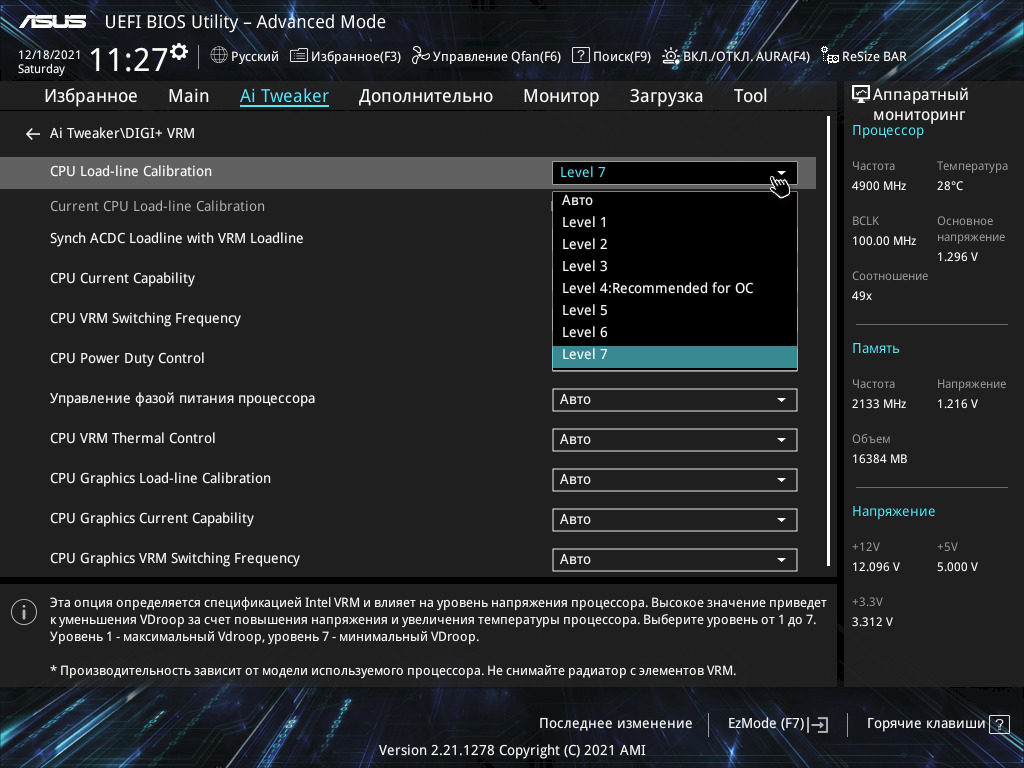The width and height of the screenshot is (1024, 768).
Task: Open the Избранное tab
Action: 91,96
